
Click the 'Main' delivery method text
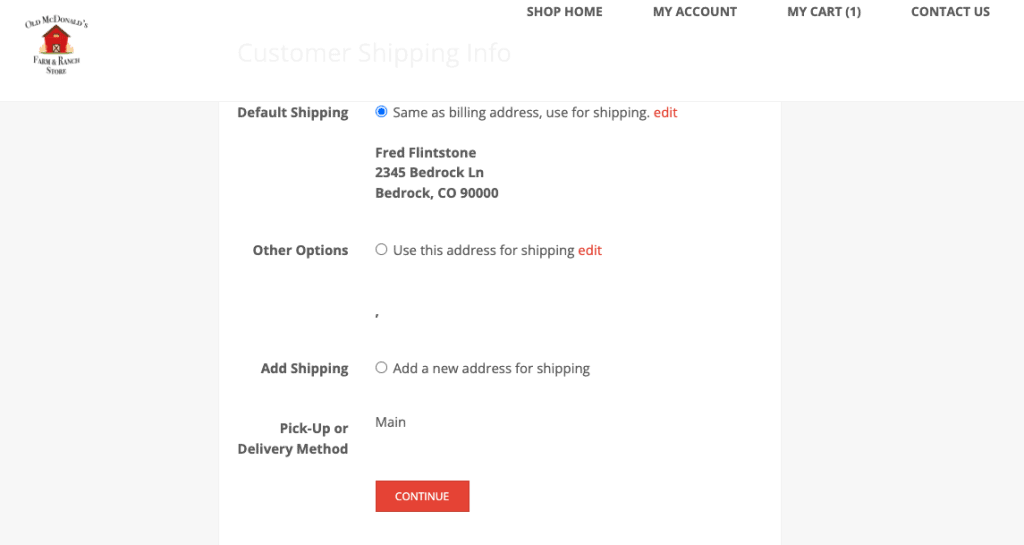pos(391,422)
